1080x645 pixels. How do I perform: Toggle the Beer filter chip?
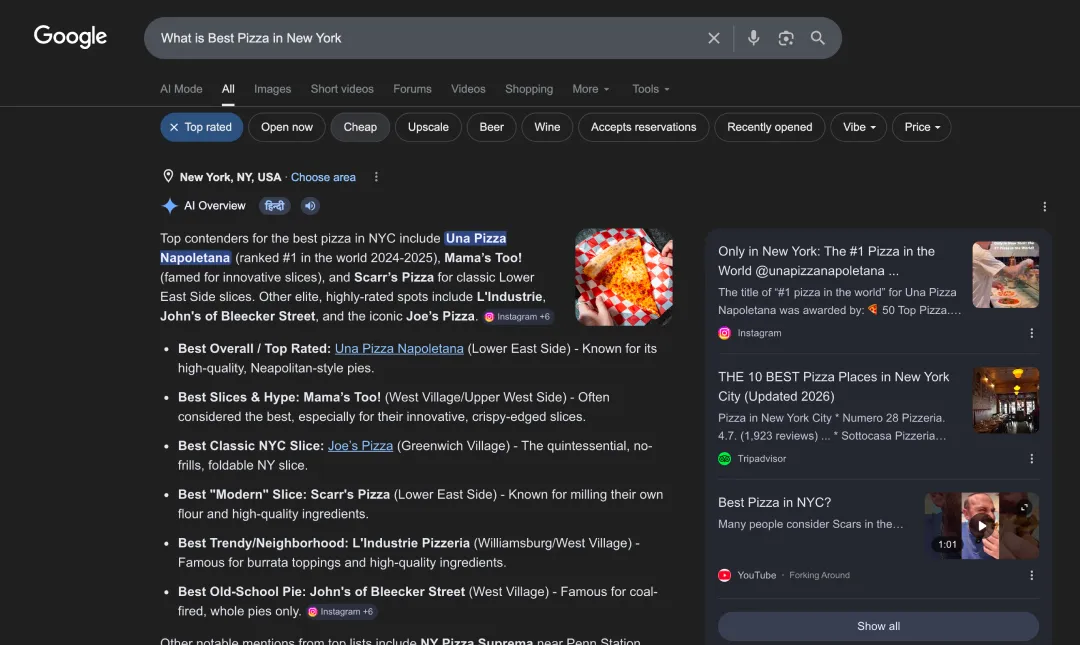click(x=491, y=127)
